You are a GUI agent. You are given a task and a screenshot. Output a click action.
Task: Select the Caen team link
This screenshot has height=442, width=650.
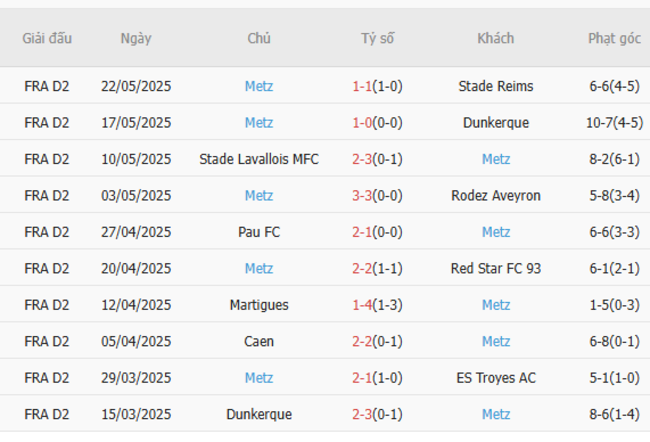pos(259,341)
